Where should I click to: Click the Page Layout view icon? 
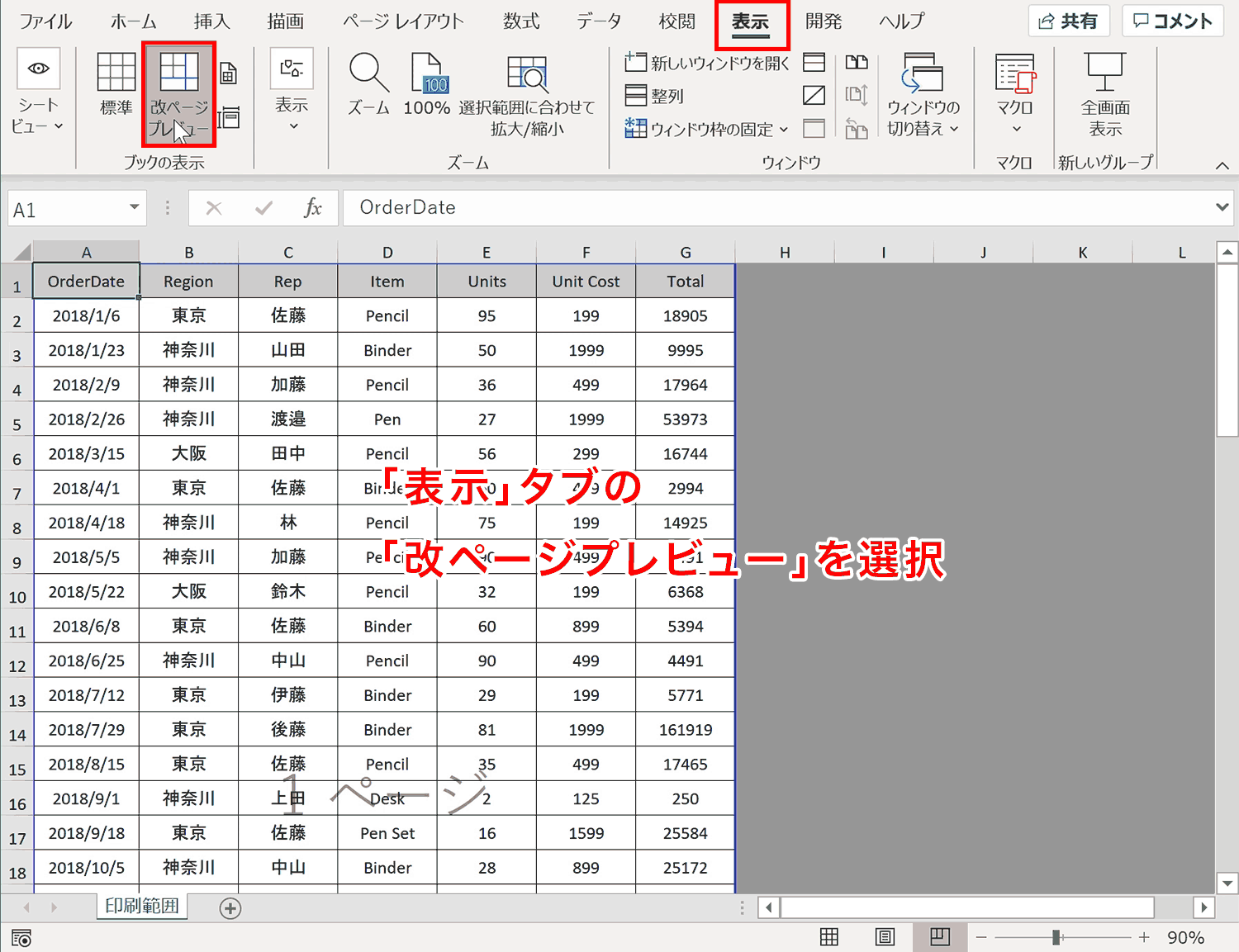[229, 73]
